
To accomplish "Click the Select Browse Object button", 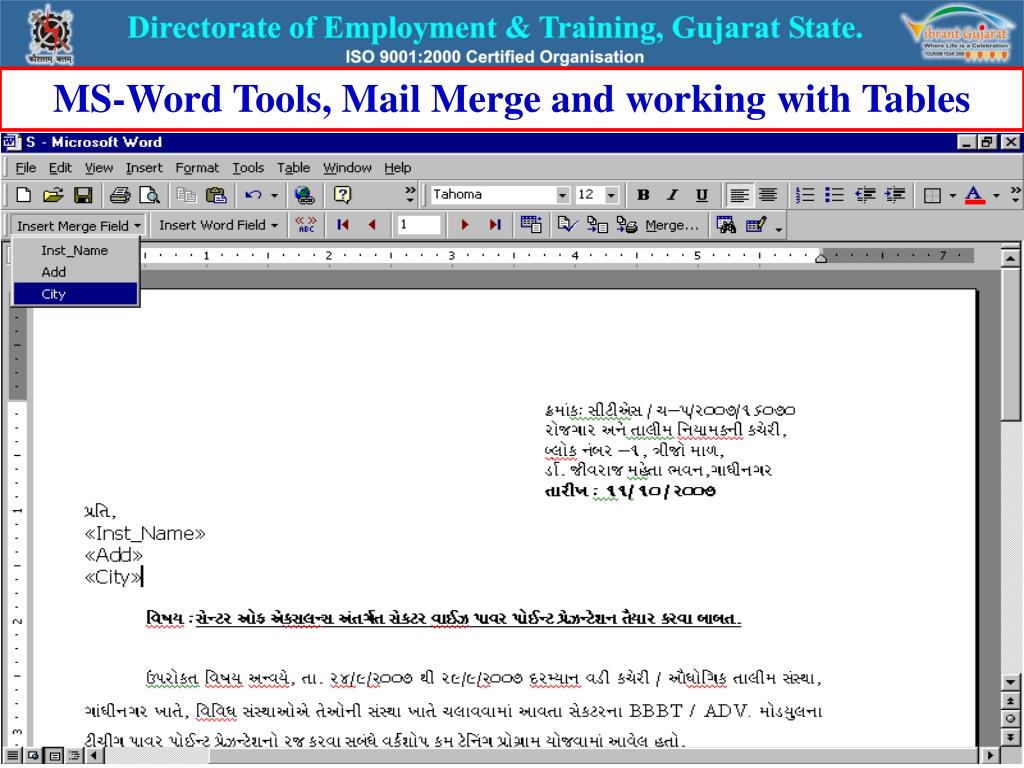I will pos(1010,718).
